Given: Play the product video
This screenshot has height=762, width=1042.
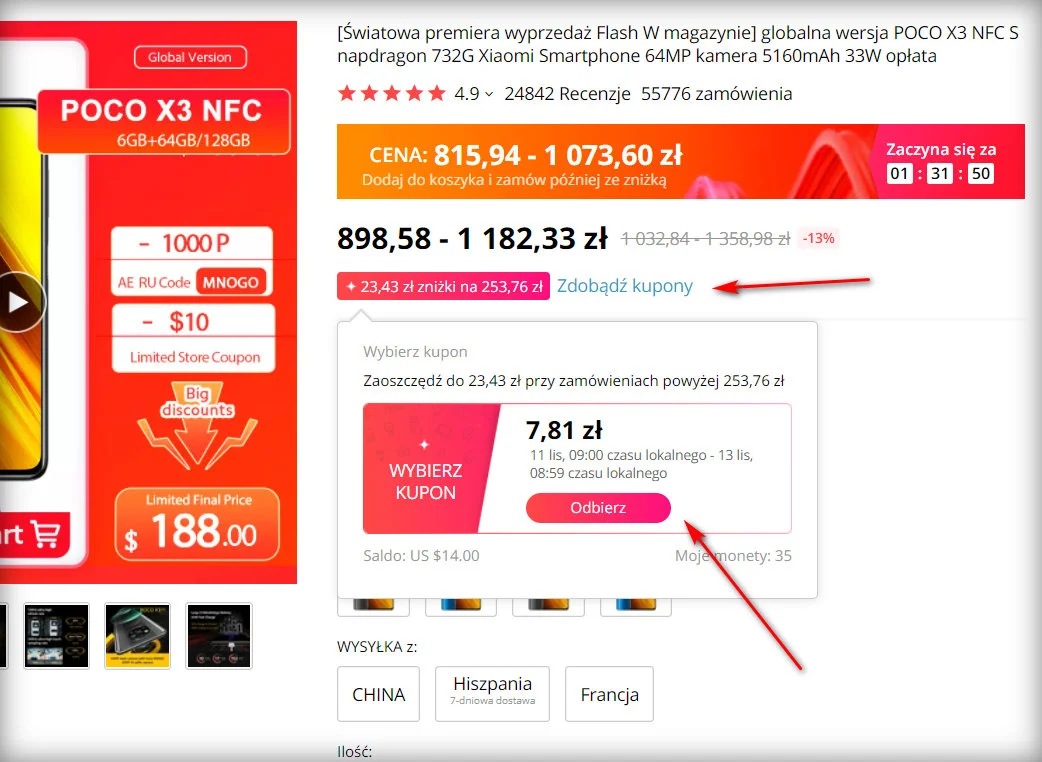Looking at the screenshot, I should point(19,302).
